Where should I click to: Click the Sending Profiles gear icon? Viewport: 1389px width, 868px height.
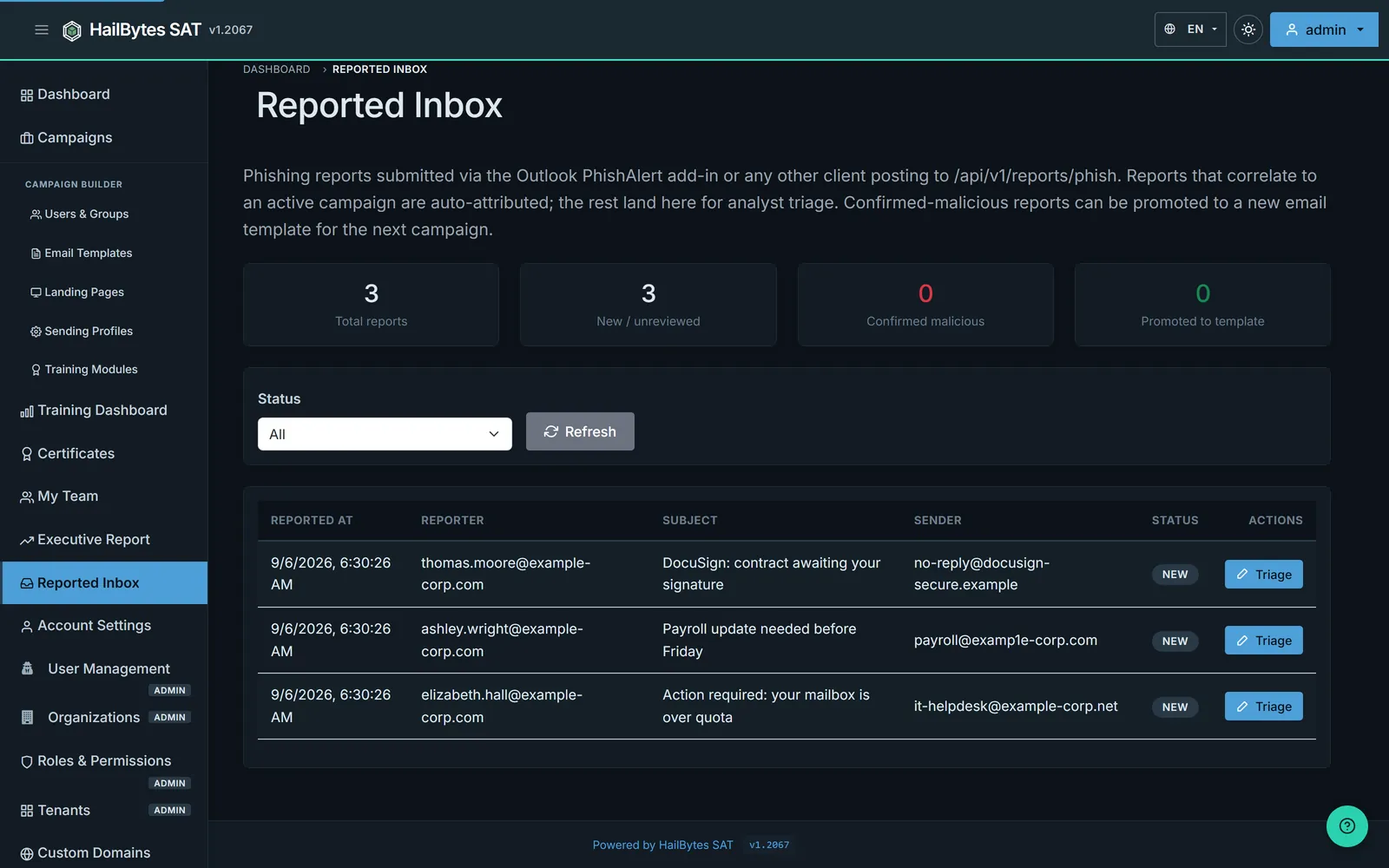click(36, 332)
